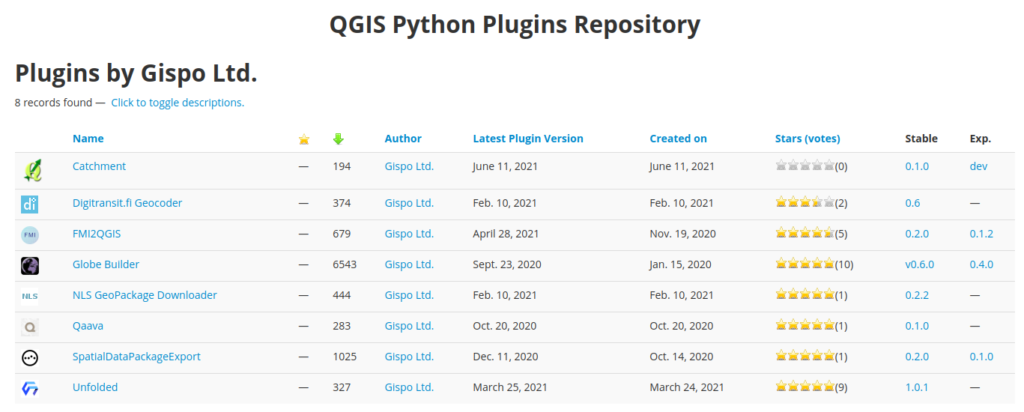1024x412 pixels.
Task: Download FMI2QGIS stable version 0.2.0
Action: 917,234
